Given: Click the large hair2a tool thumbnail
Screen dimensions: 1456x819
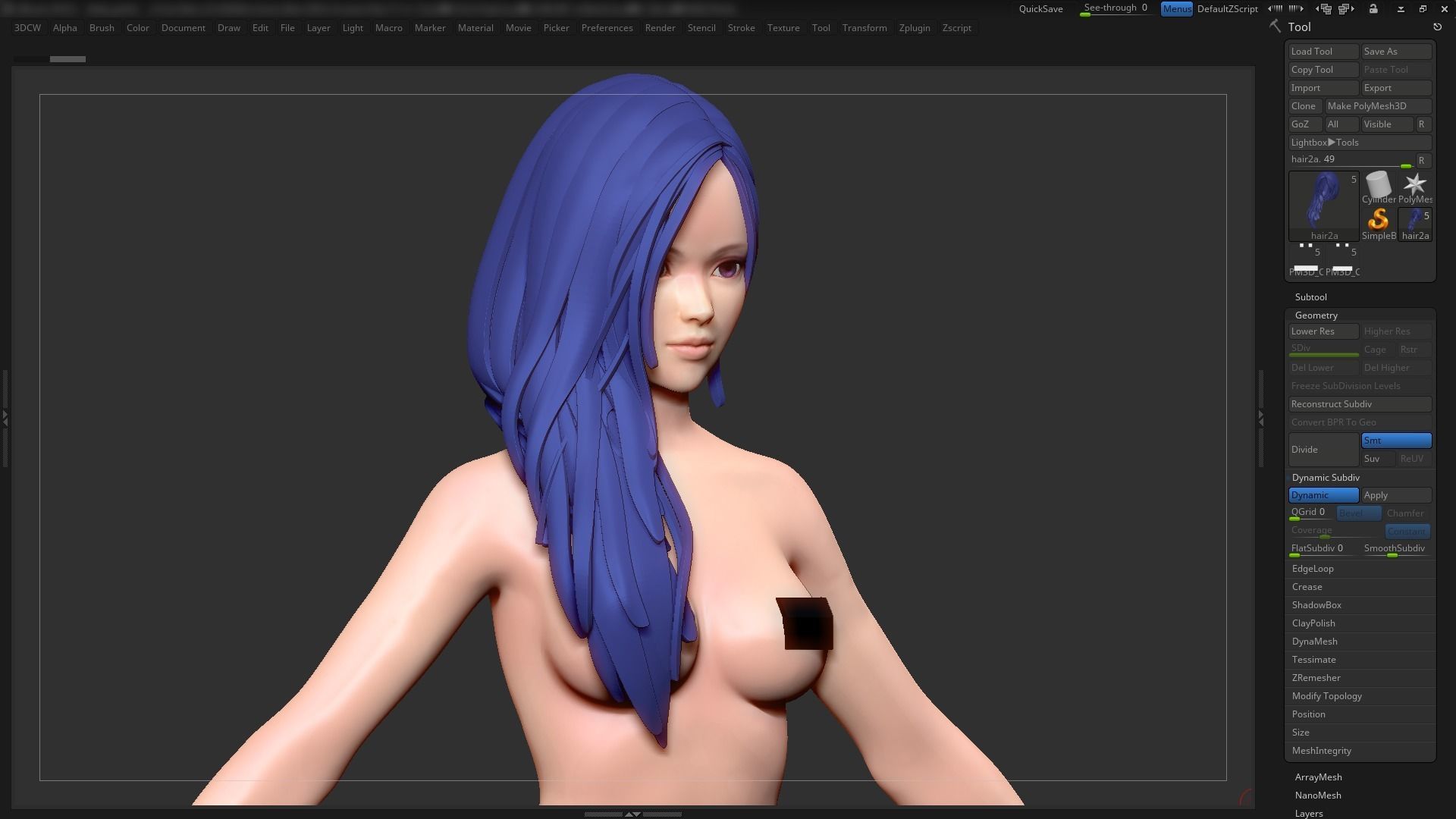Looking at the screenshot, I should pos(1324,203).
